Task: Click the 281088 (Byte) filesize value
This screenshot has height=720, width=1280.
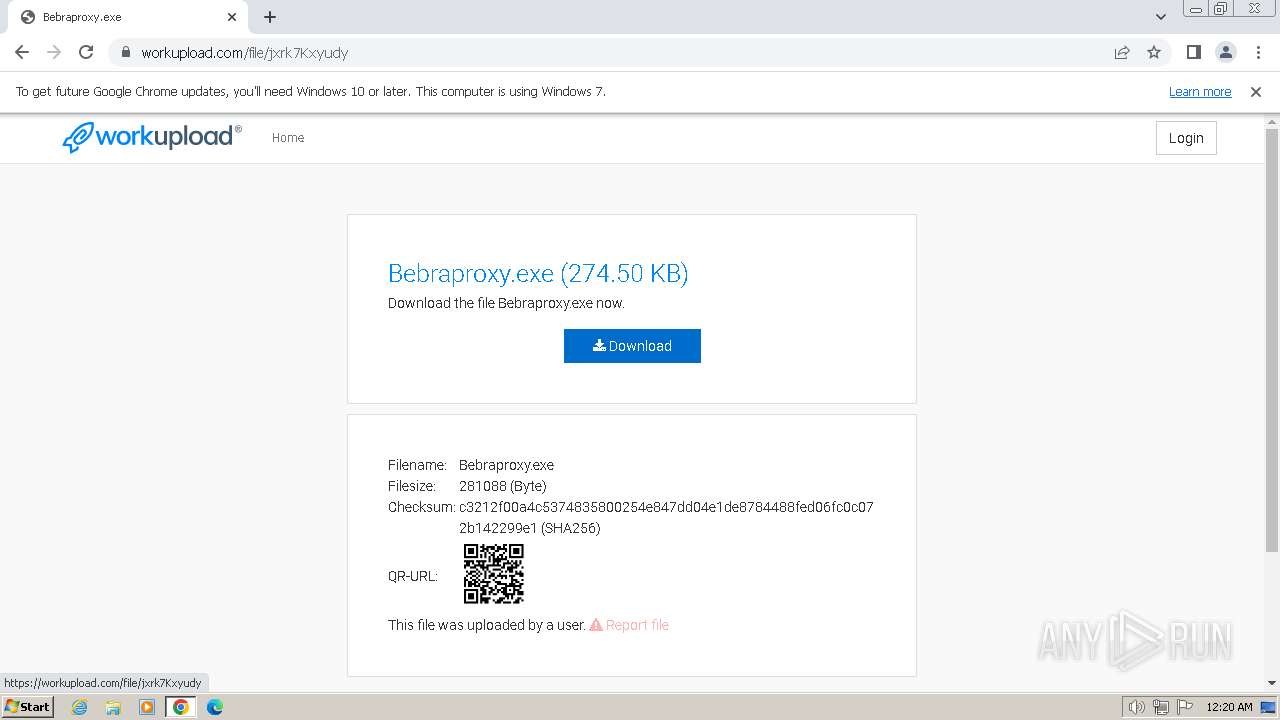Action: pyautogui.click(x=503, y=486)
